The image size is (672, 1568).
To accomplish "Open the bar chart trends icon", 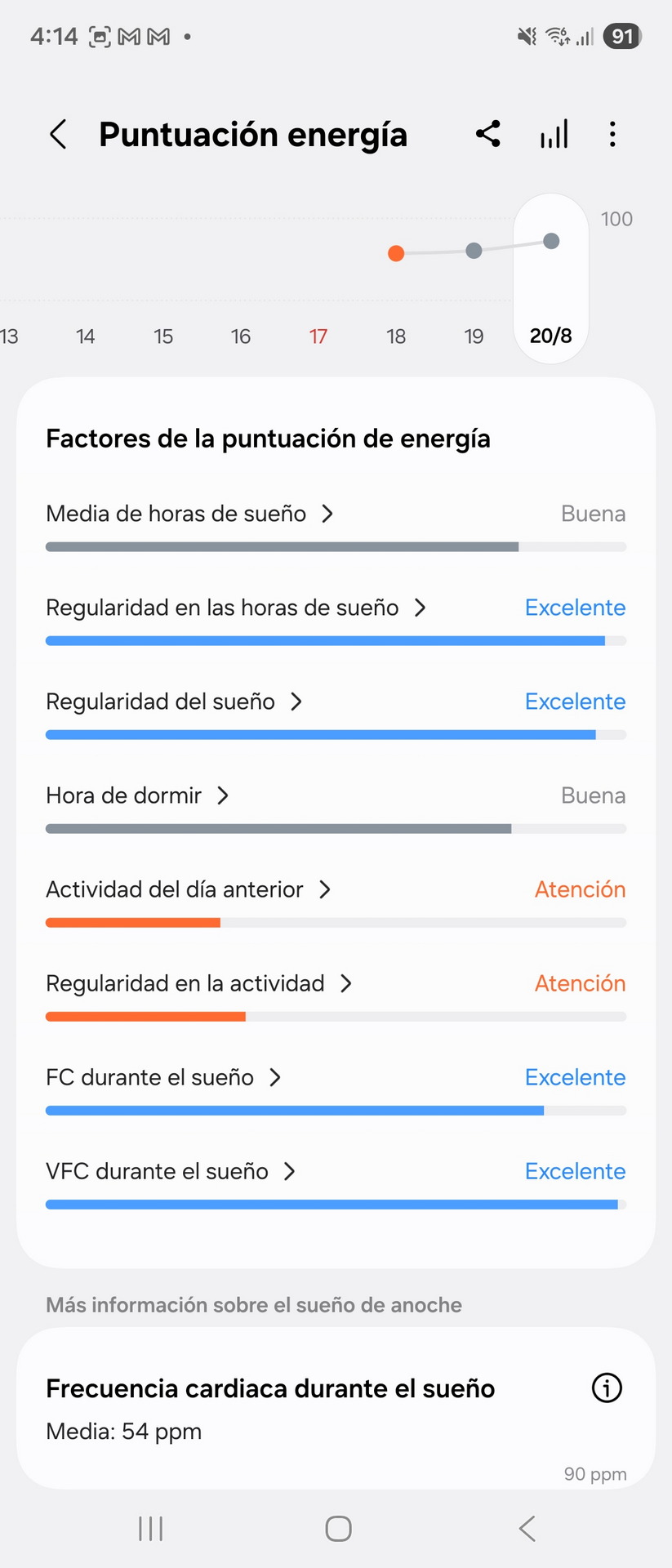I will click(554, 134).
